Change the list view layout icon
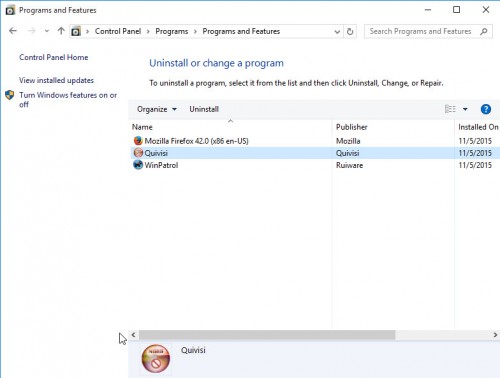The image size is (500, 378). click(x=450, y=109)
